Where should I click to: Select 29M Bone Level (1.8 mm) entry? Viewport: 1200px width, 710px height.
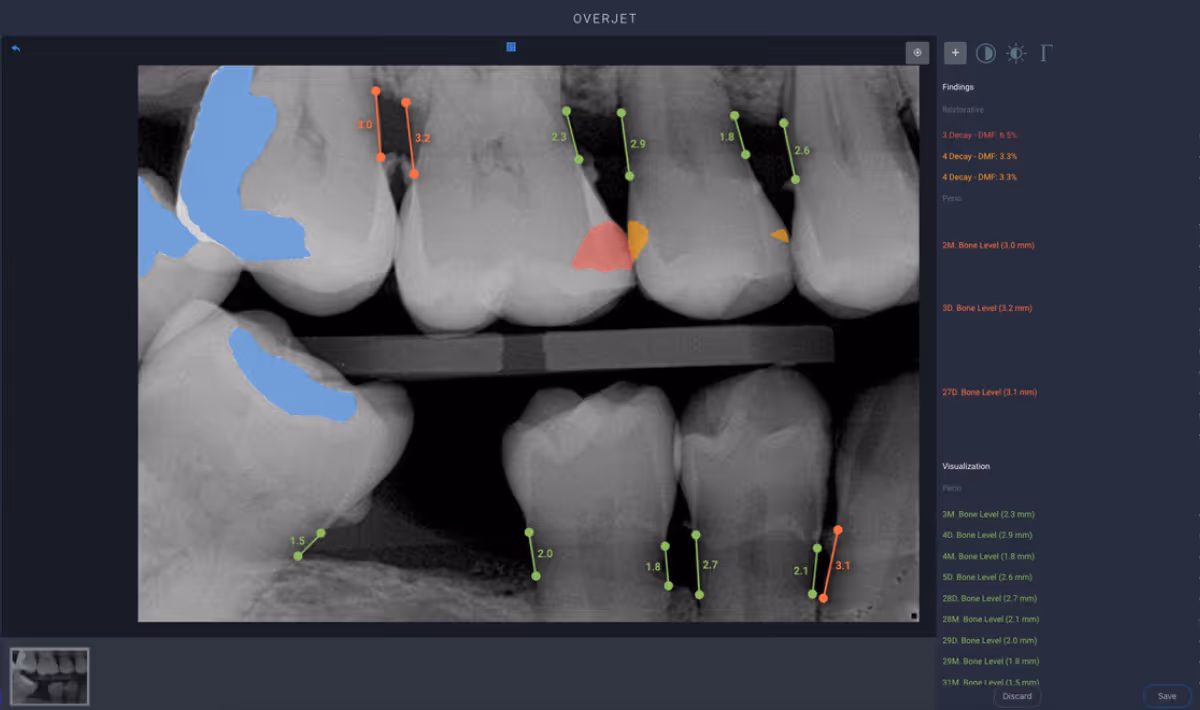click(990, 661)
